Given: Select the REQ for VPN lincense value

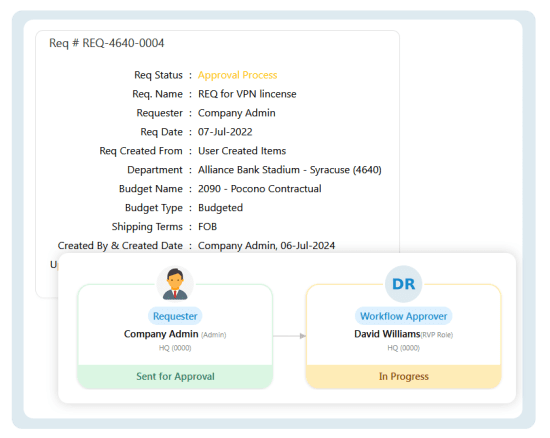Looking at the screenshot, I should pos(247,94).
